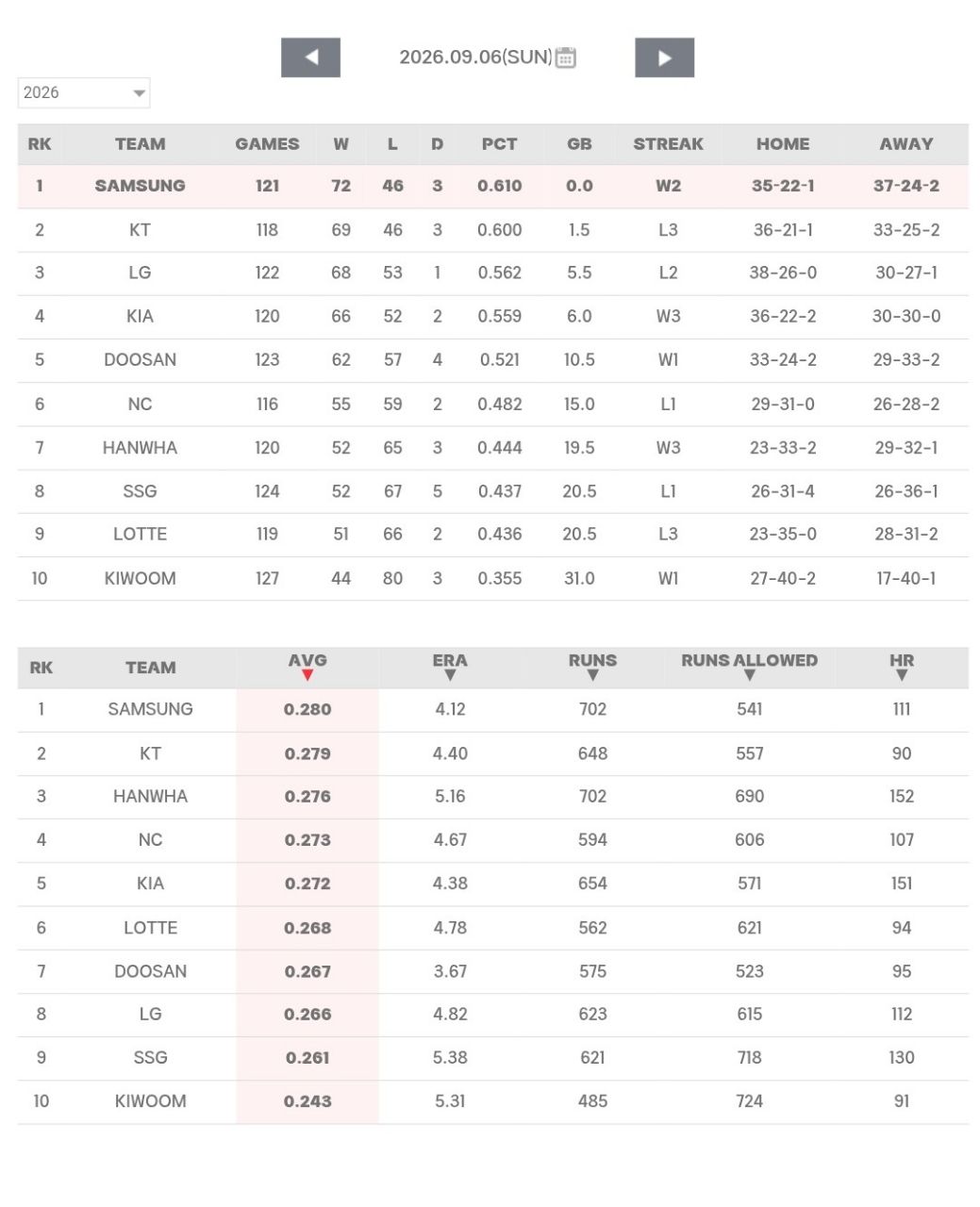Image resolution: width=980 pixels, height=1207 pixels.
Task: Click the STREAK column header
Action: [668, 144]
